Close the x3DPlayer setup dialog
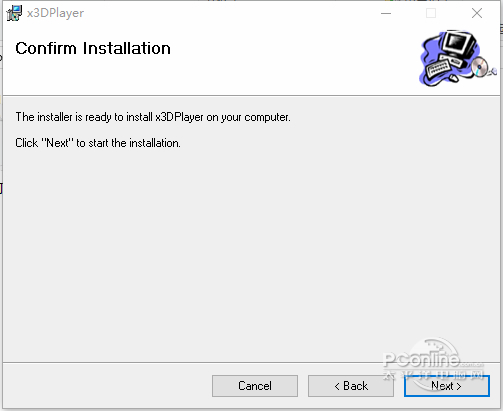The height and width of the screenshot is (411, 503). [x=477, y=13]
